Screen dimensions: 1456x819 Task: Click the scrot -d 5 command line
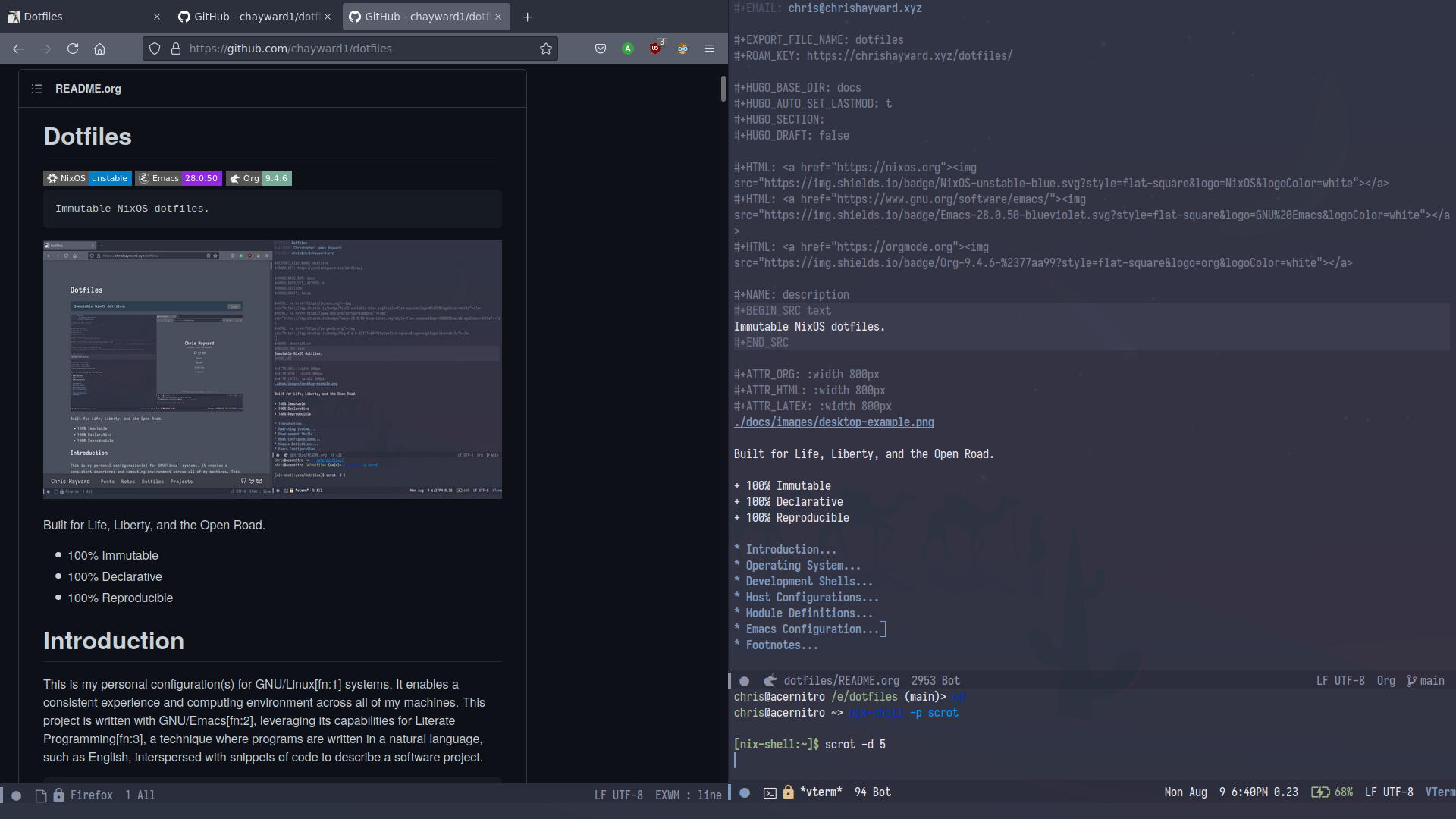855,745
